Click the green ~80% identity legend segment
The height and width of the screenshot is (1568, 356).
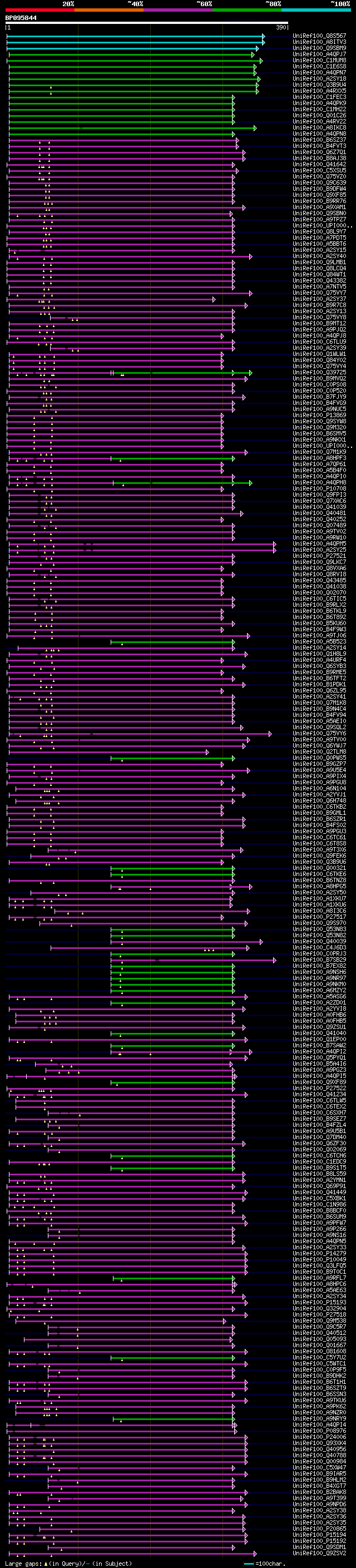point(247,11)
